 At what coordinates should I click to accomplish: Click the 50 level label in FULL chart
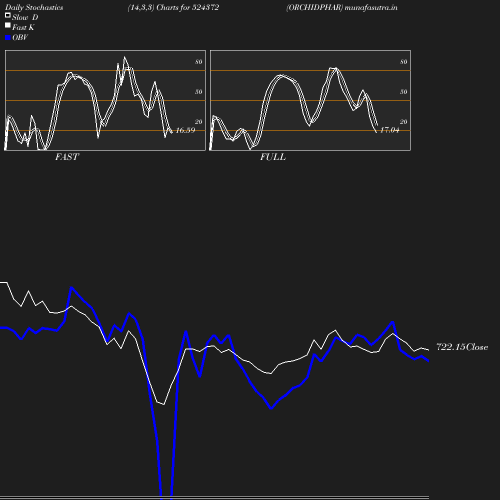point(404,92)
